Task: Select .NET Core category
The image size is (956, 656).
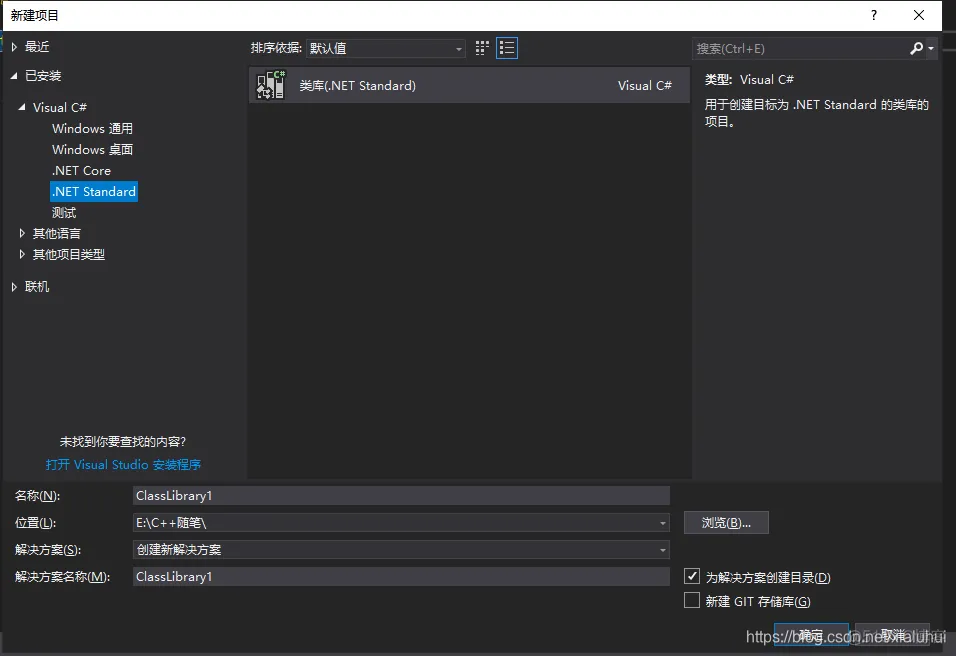Action: [x=81, y=171]
